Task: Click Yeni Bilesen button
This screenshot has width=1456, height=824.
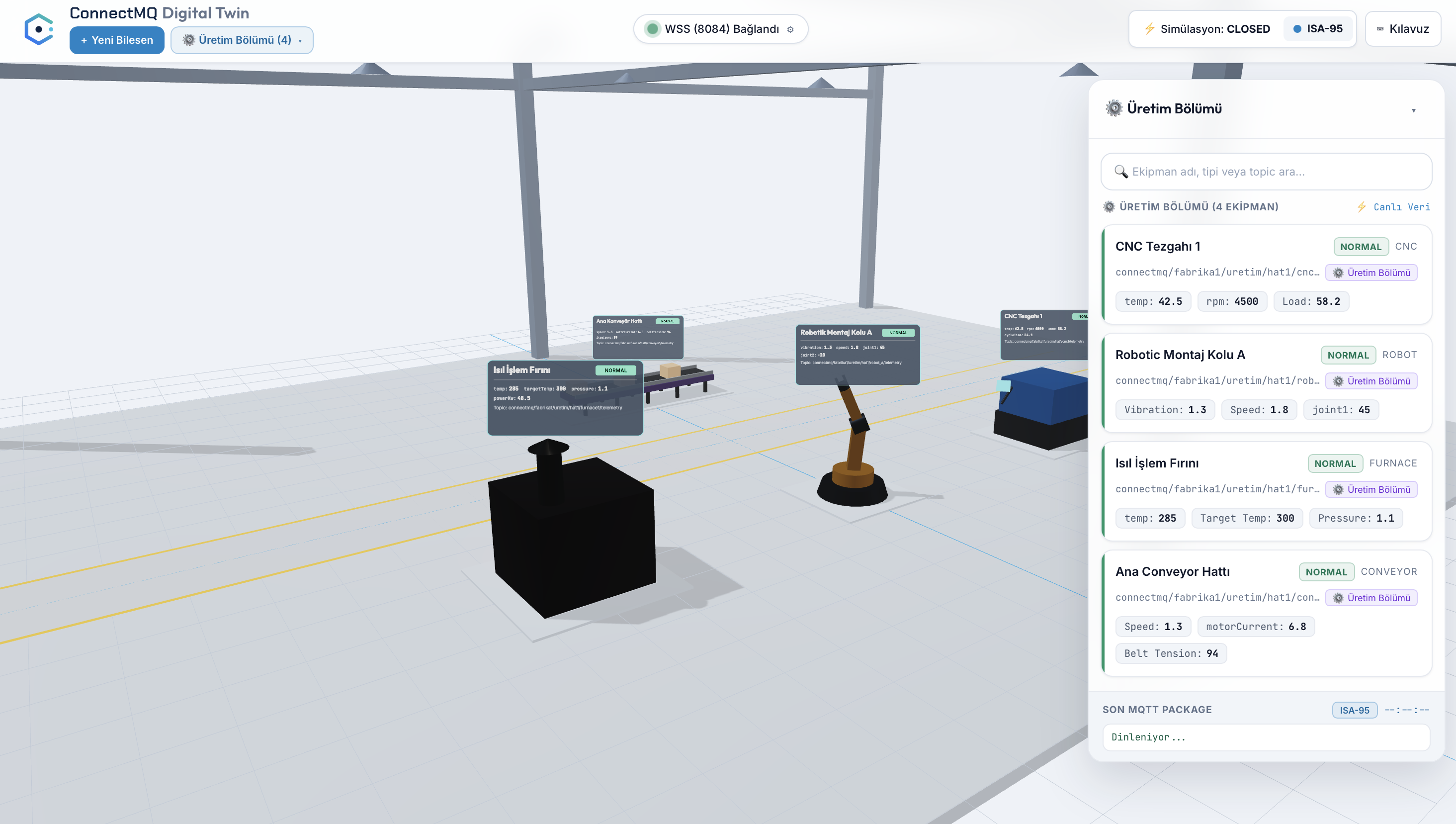Action: click(x=116, y=40)
